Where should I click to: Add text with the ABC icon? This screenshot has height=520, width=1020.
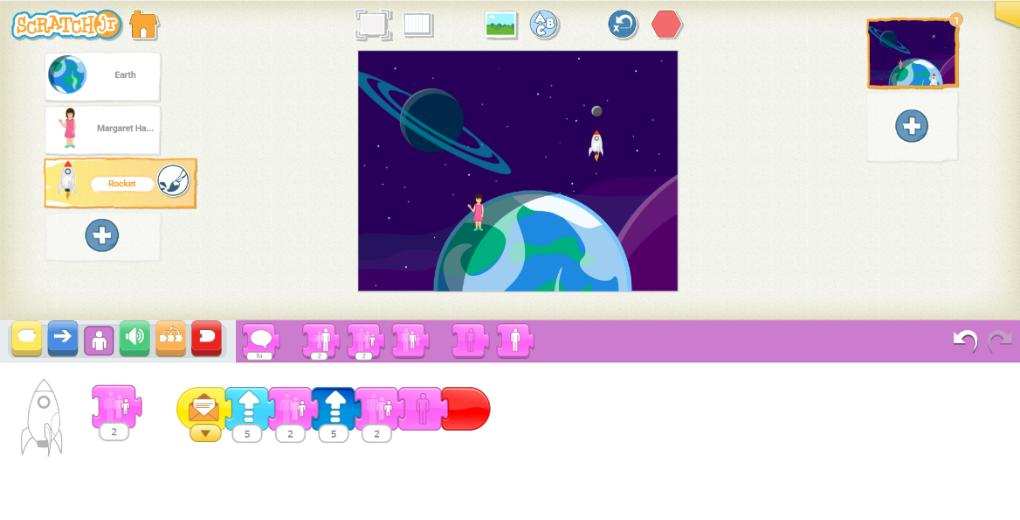[x=544, y=25]
